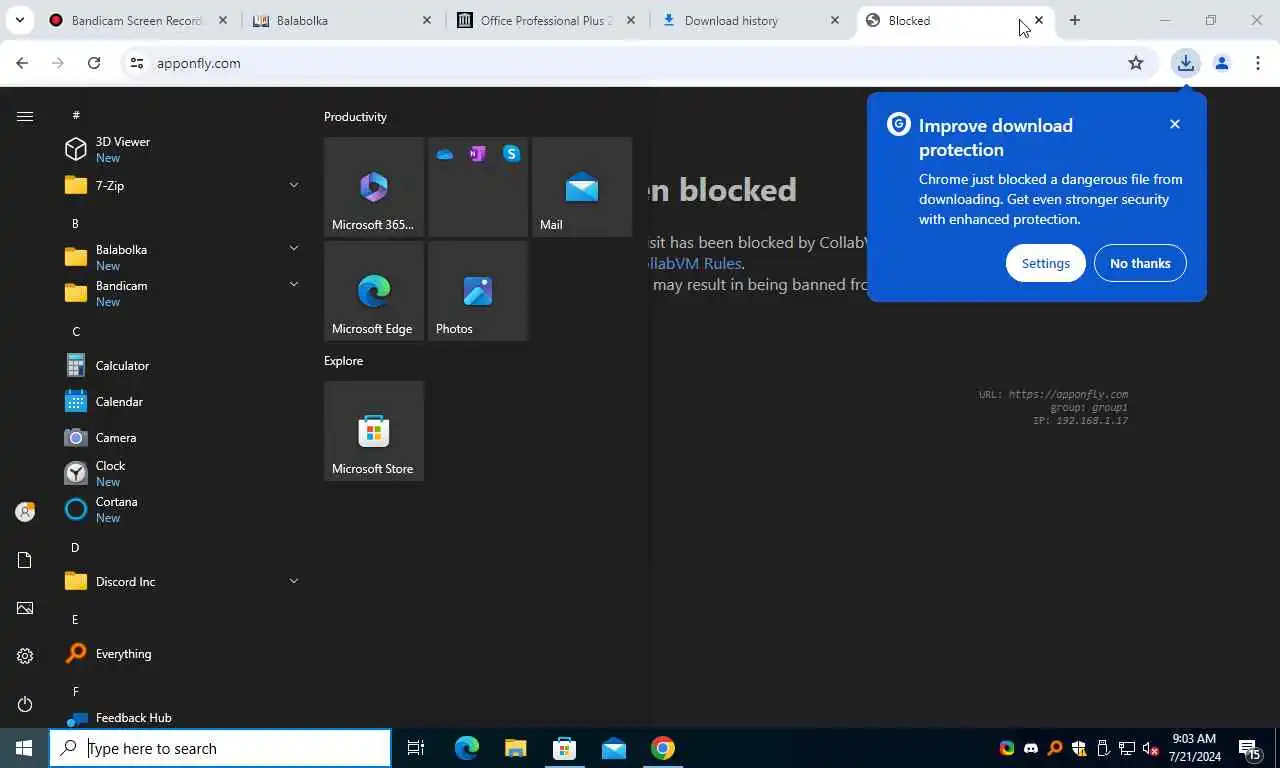The width and height of the screenshot is (1280, 768).
Task: Switch to the Download history tab
Action: coord(751,20)
